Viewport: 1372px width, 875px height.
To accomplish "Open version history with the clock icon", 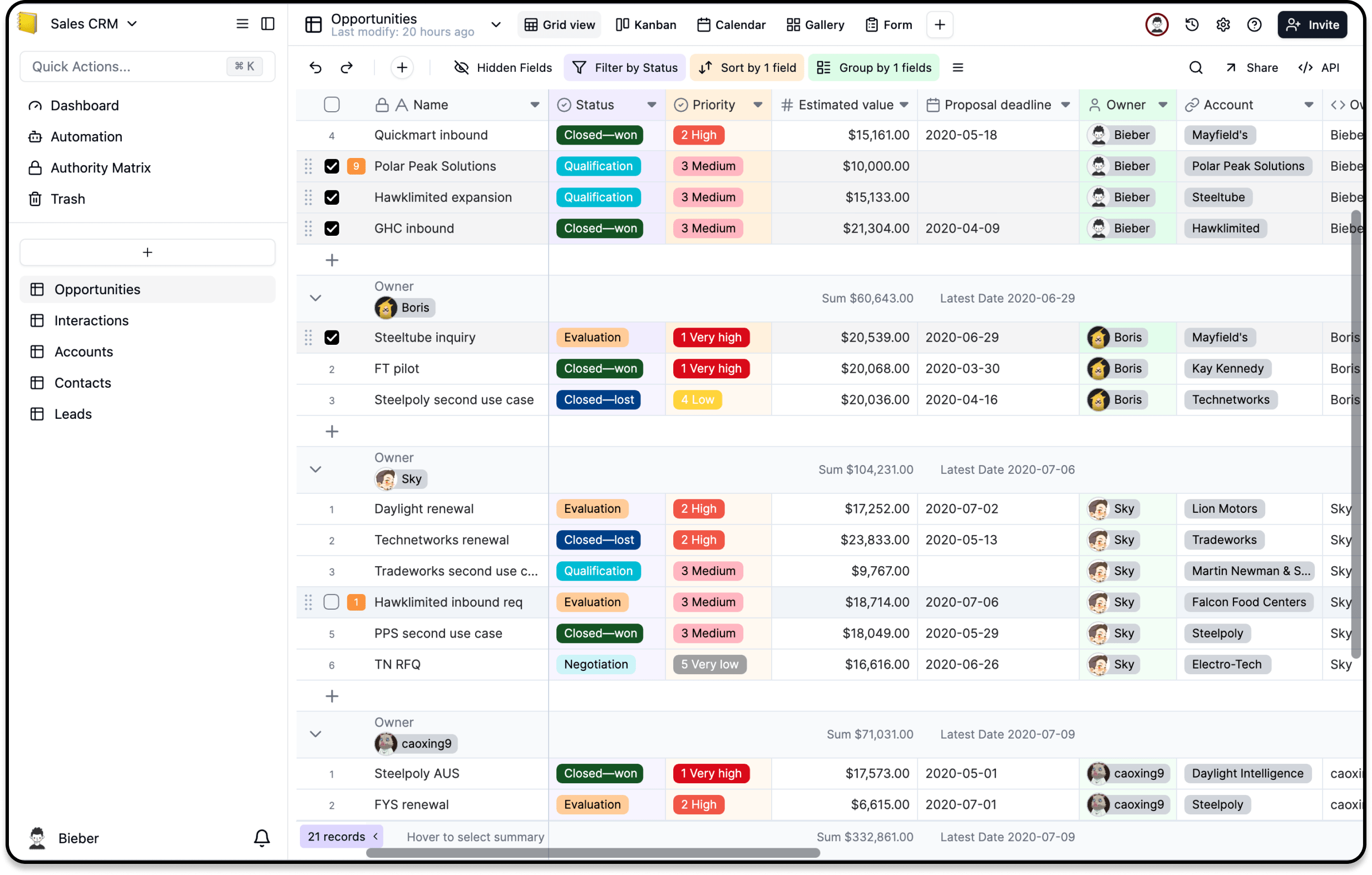I will (x=1191, y=24).
